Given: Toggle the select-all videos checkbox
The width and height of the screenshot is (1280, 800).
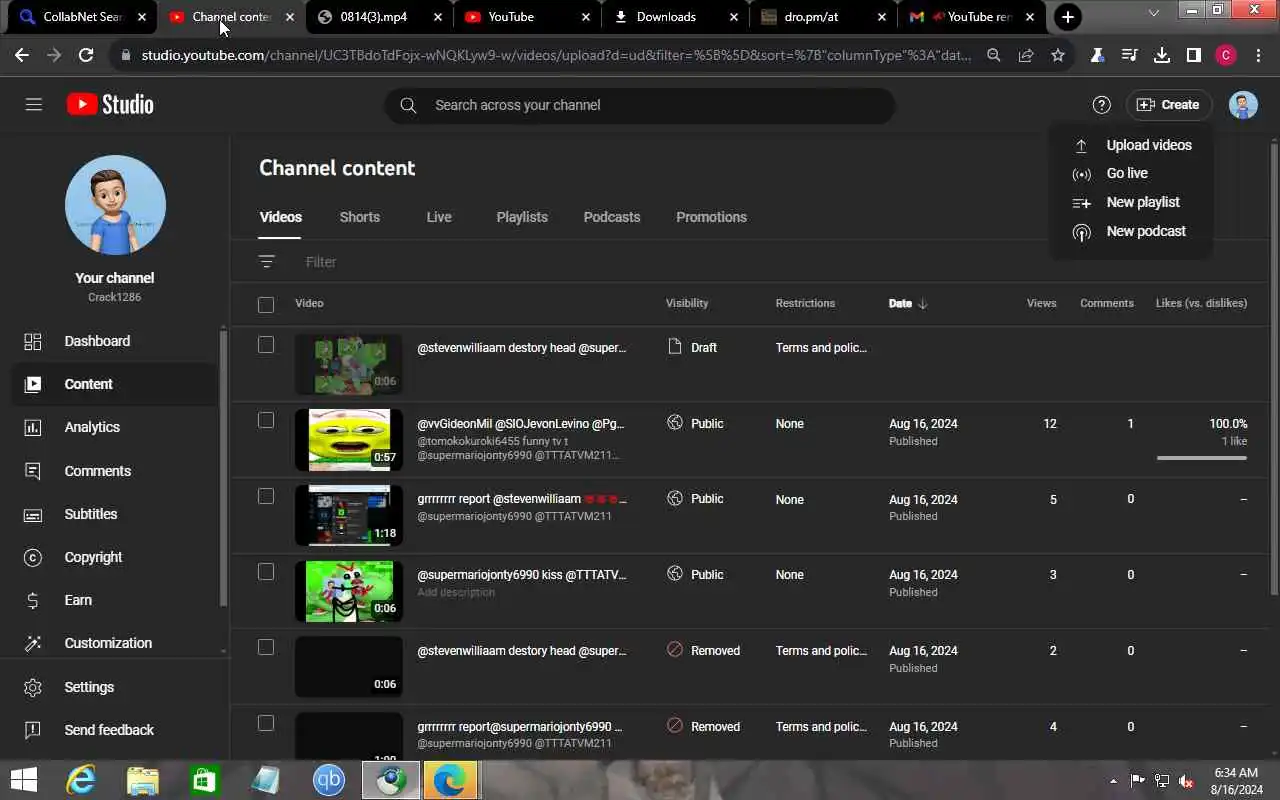Looking at the screenshot, I should point(266,305).
